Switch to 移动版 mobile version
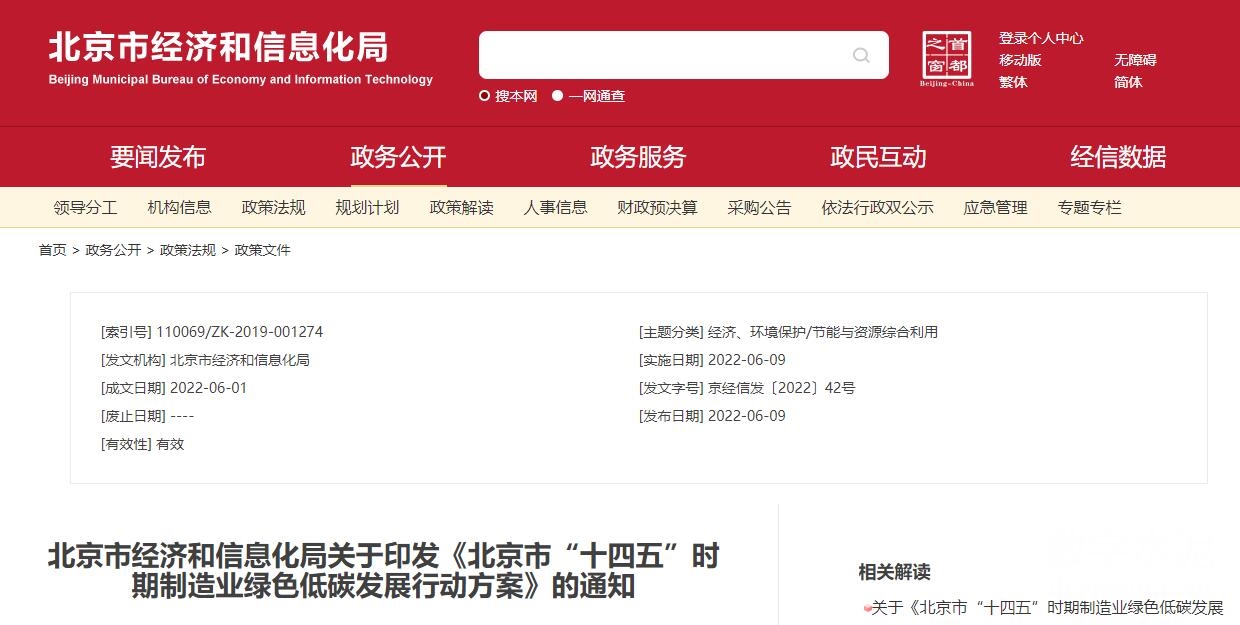This screenshot has width=1240, height=625. (1020, 60)
